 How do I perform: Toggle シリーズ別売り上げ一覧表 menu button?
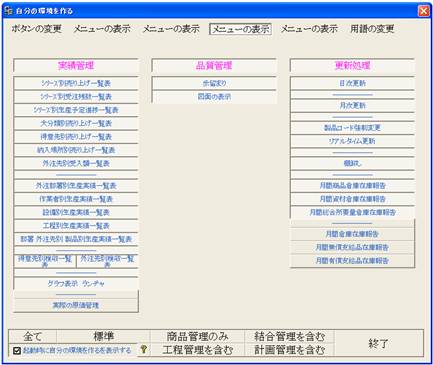tap(76, 83)
